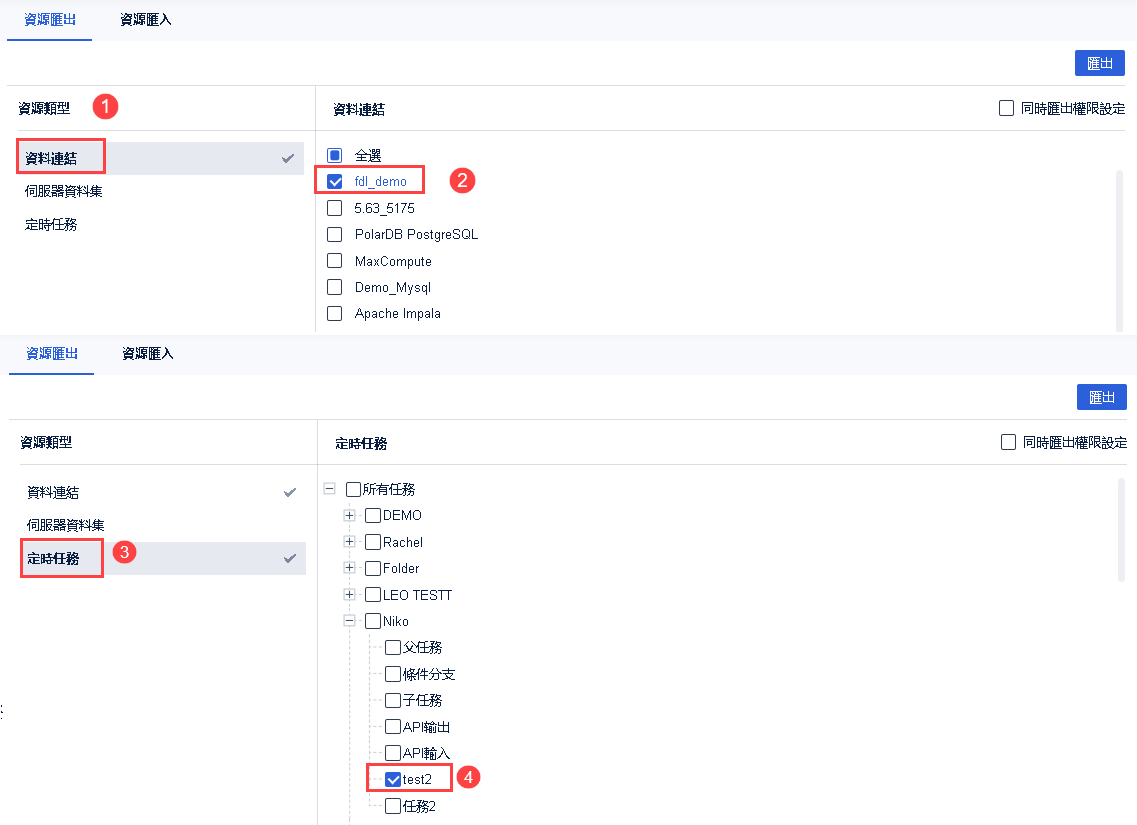The width and height of the screenshot is (1137, 825).
Task: Click the red number 3 badge beside 定時任務
Action: [124, 552]
